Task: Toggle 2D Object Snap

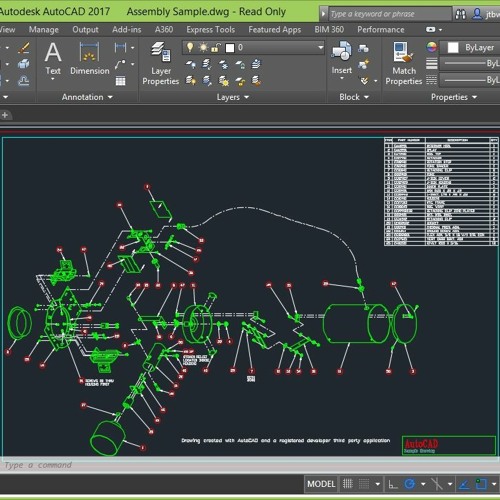Action: (481, 484)
